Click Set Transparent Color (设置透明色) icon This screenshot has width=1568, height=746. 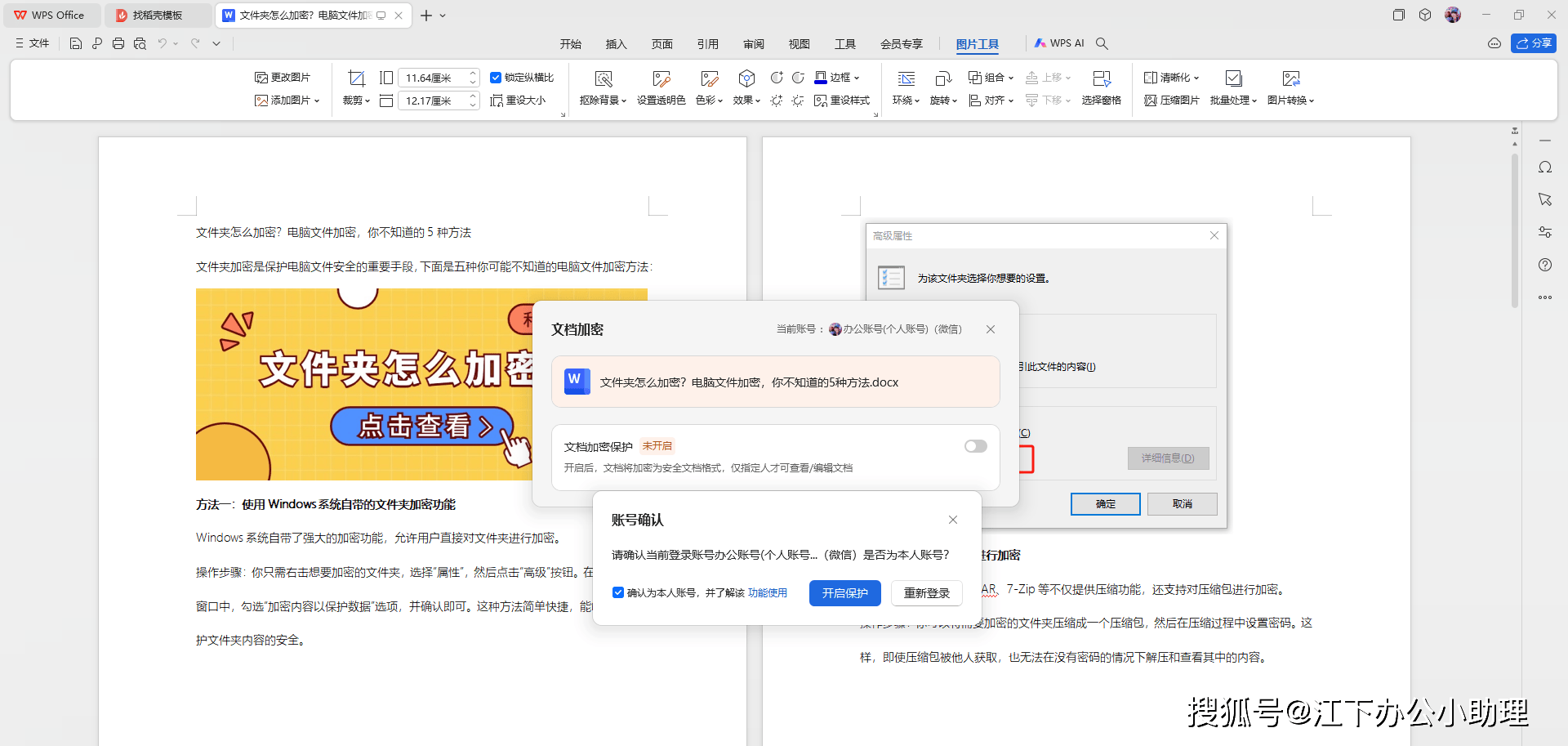click(x=661, y=78)
